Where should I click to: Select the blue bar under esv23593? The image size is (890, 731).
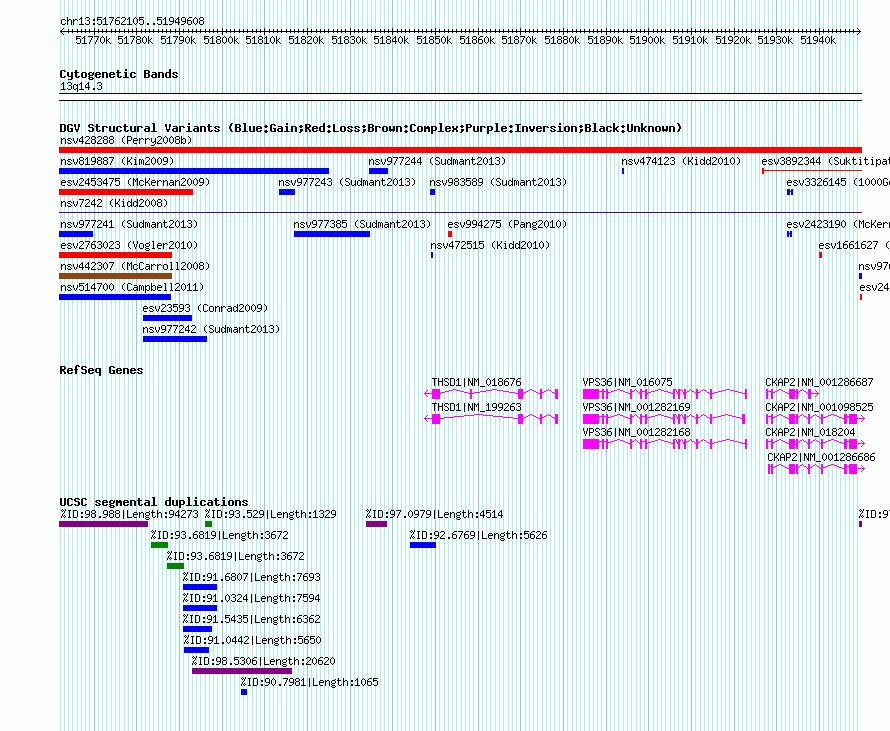[167, 318]
